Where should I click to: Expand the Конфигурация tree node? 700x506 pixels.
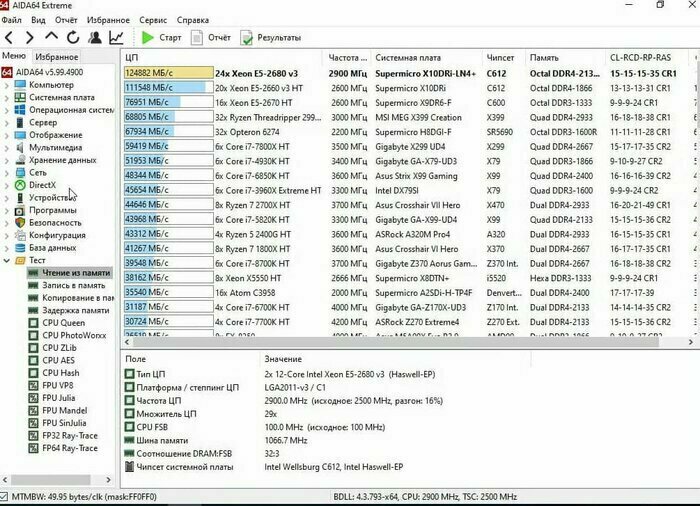[7, 235]
